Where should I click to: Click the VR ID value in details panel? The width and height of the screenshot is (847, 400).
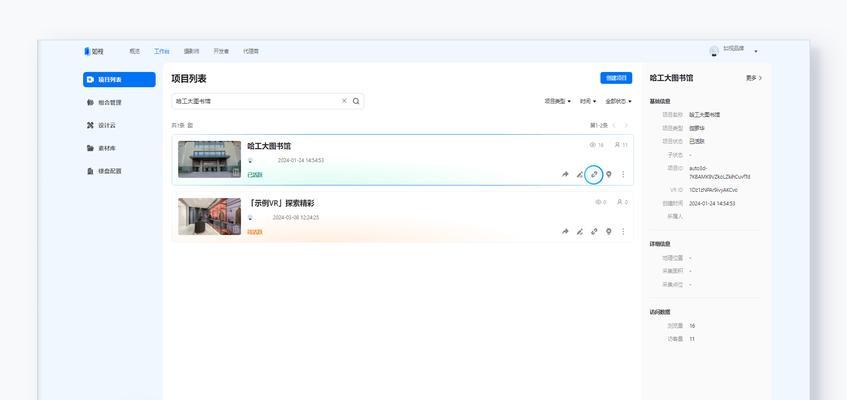tap(713, 190)
